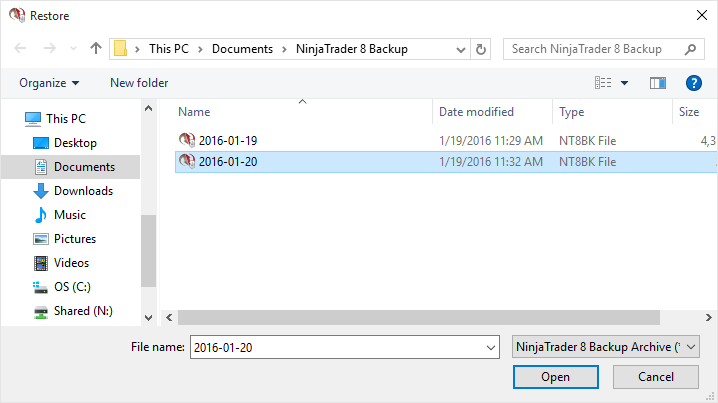Image resolution: width=718 pixels, height=403 pixels.
Task: Click the Downloads folder icon in sidebar
Action: (41, 191)
